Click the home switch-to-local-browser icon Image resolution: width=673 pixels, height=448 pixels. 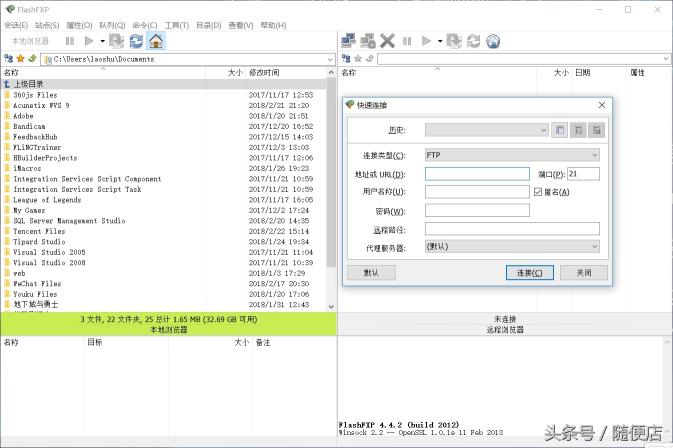(156, 41)
